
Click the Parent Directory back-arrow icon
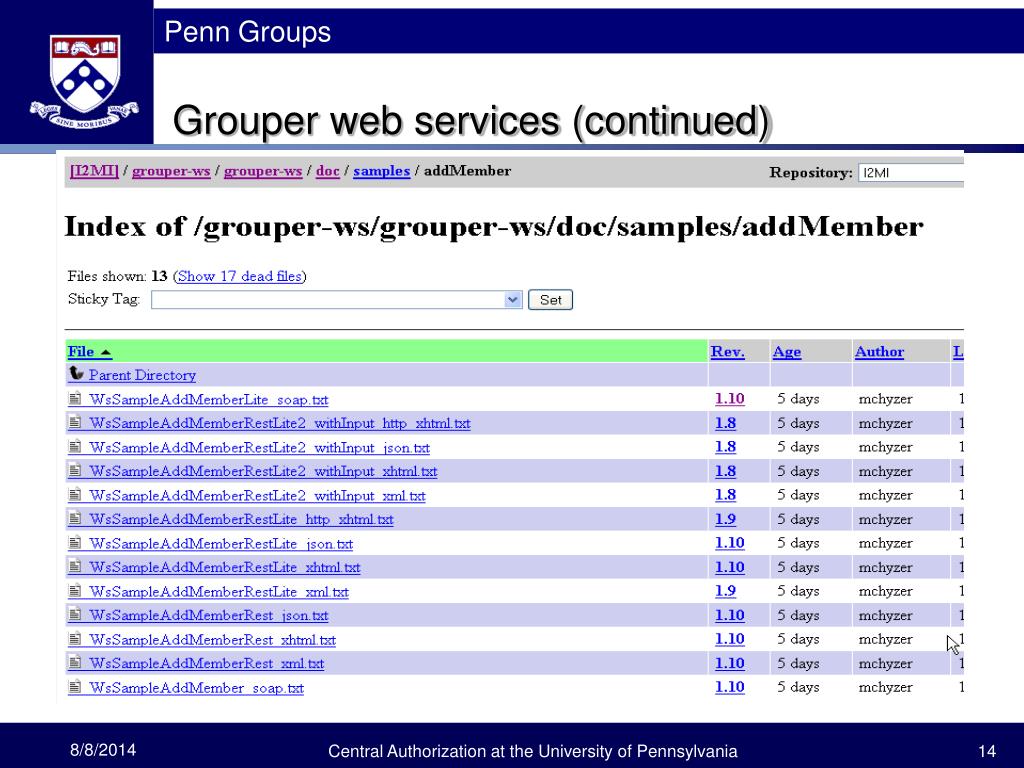pyautogui.click(x=76, y=373)
